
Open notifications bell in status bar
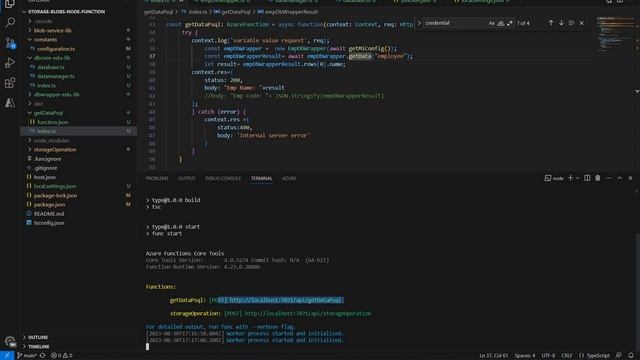[x=631, y=356]
